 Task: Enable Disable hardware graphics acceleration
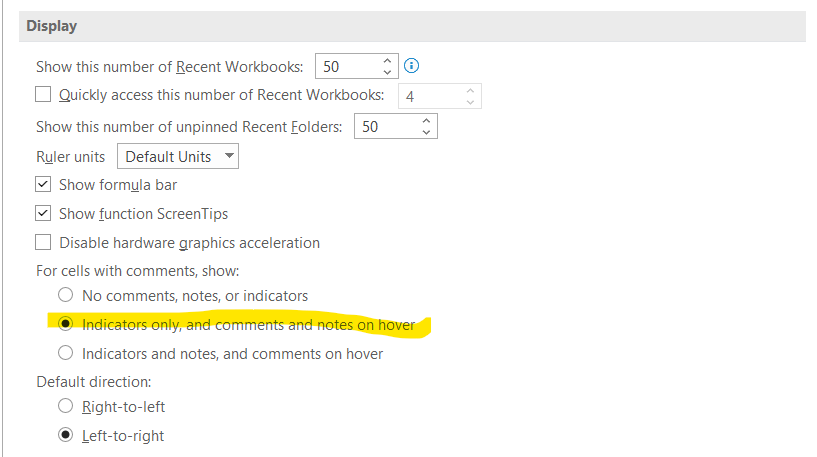coord(43,242)
